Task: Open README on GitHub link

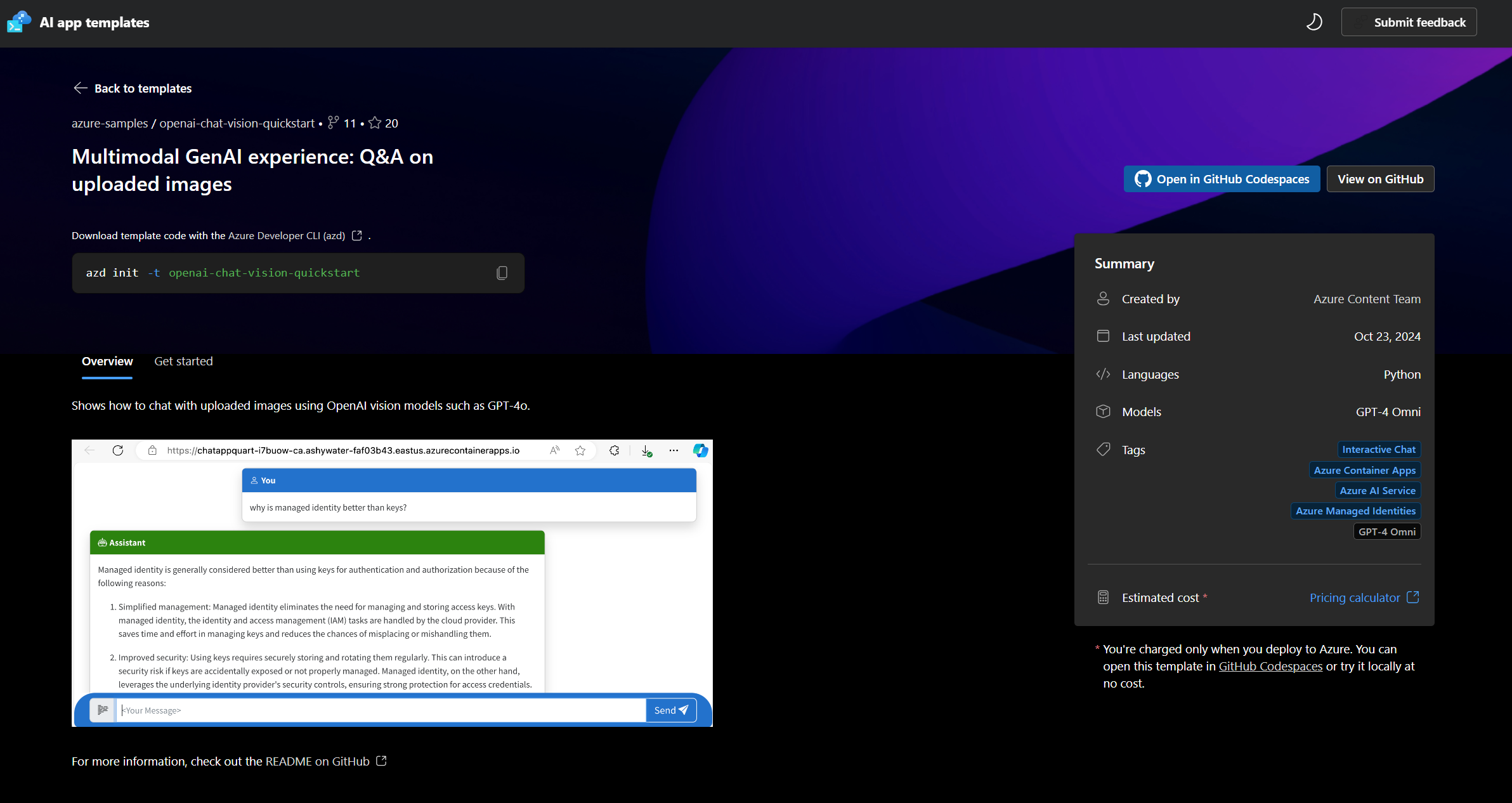Action: pos(317,761)
